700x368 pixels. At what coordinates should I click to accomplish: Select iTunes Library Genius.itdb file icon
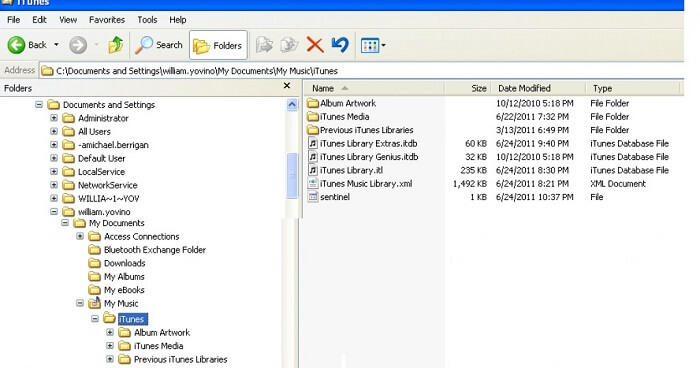pyautogui.click(x=313, y=157)
